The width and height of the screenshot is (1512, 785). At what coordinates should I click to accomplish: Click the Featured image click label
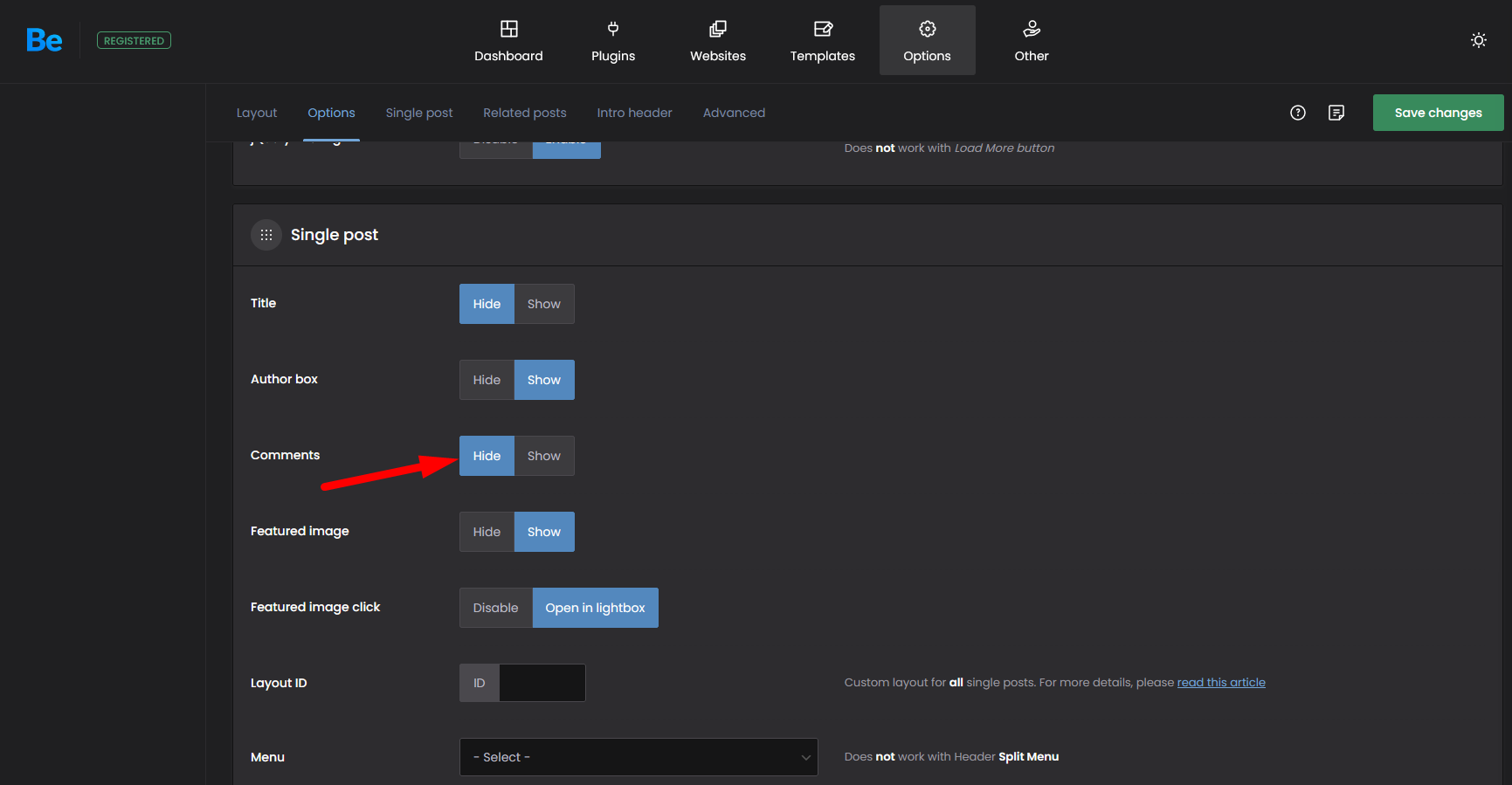coord(315,607)
